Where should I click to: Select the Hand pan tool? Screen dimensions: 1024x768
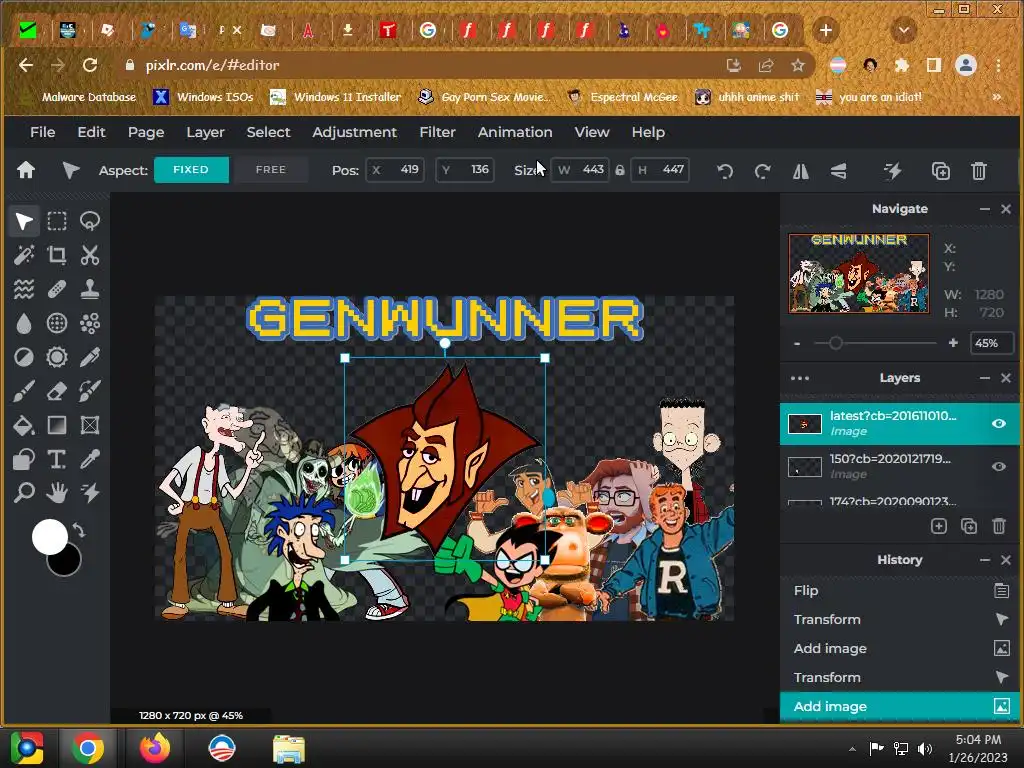click(57, 492)
